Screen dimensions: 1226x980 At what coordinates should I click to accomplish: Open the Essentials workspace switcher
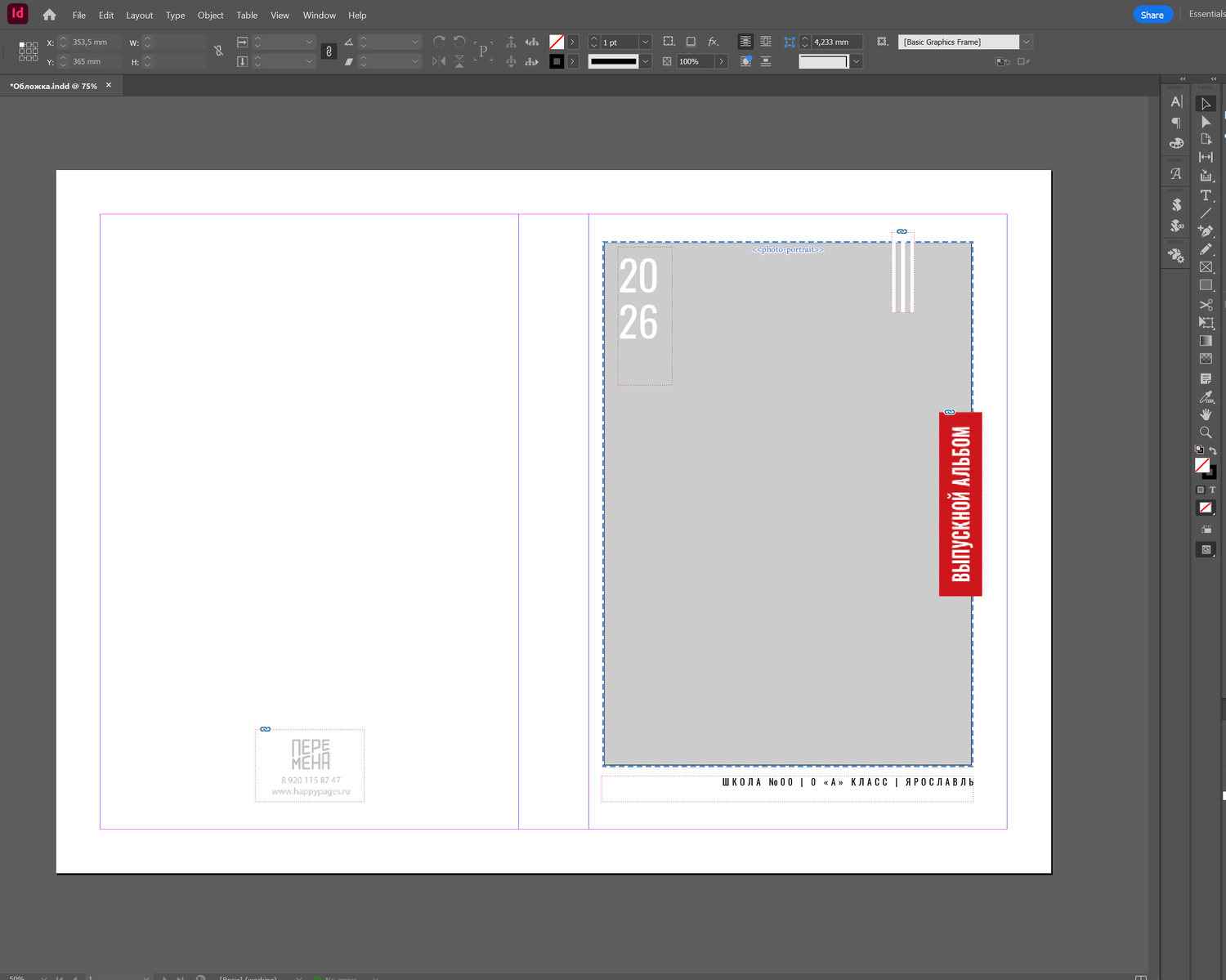coord(1206,15)
